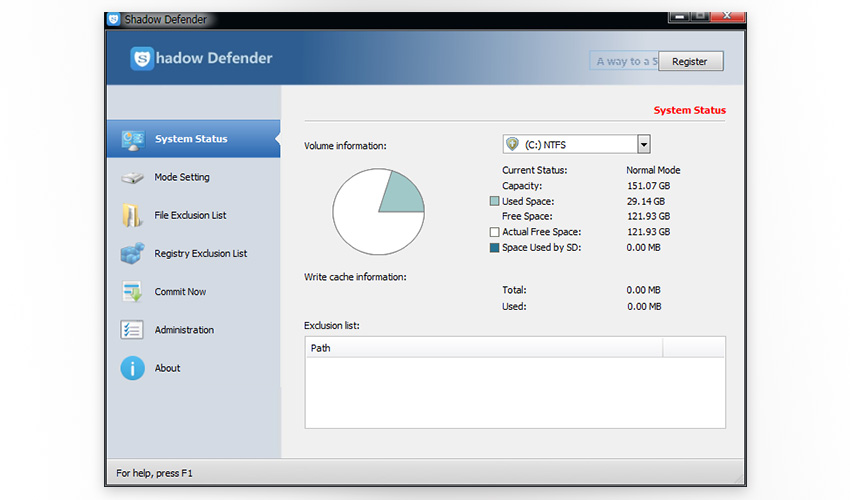Click the Capacity label

(522, 186)
